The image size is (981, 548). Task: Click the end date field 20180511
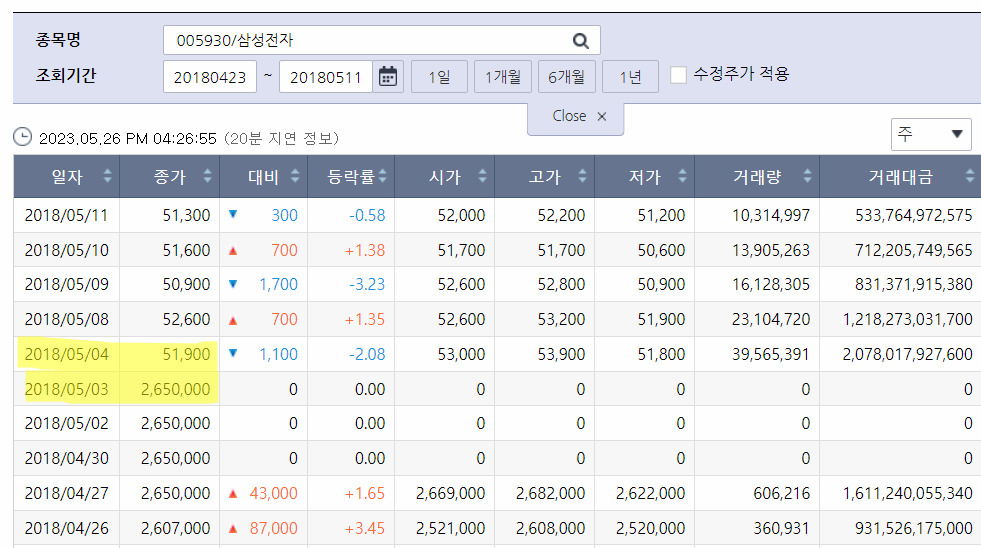point(326,77)
